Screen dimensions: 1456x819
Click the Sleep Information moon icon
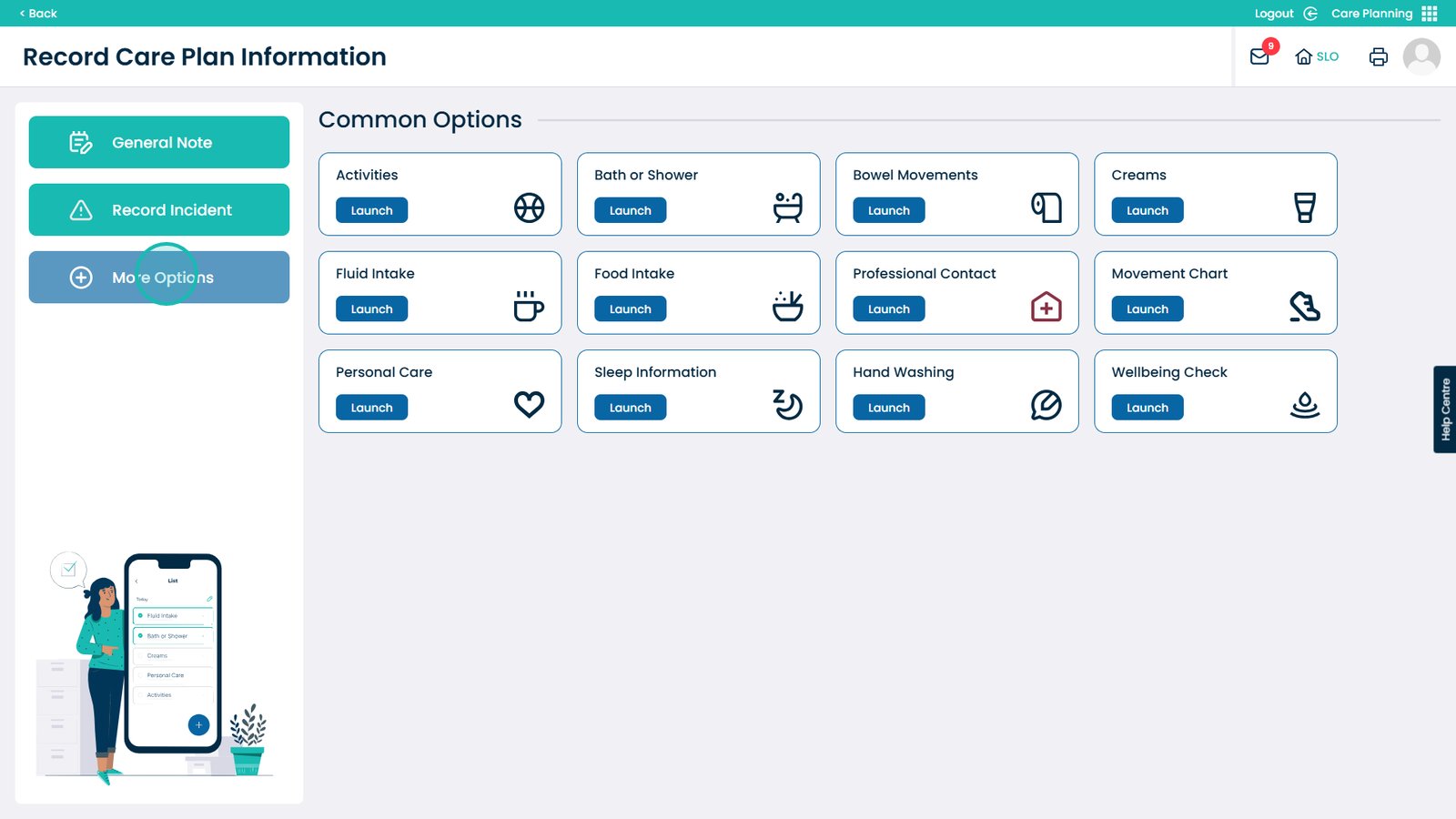point(787,404)
